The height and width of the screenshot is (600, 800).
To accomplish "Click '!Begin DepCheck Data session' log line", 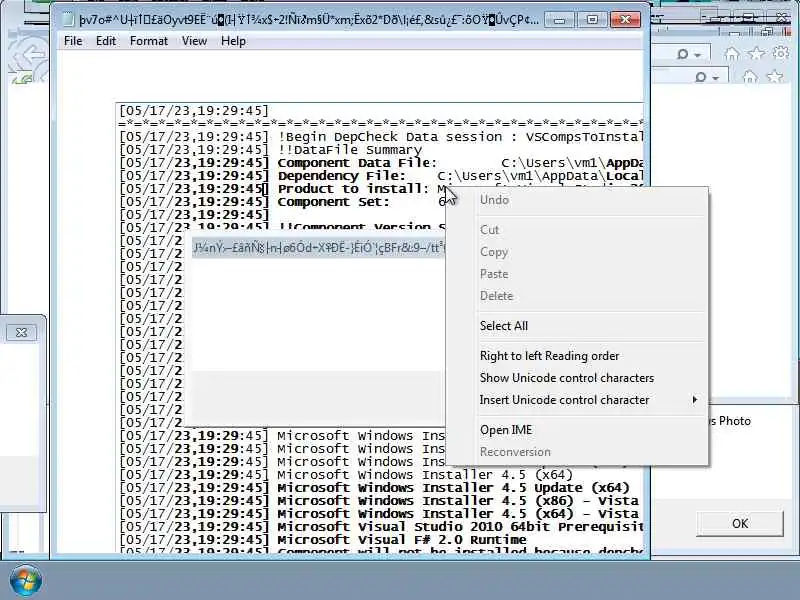I will [x=381, y=137].
